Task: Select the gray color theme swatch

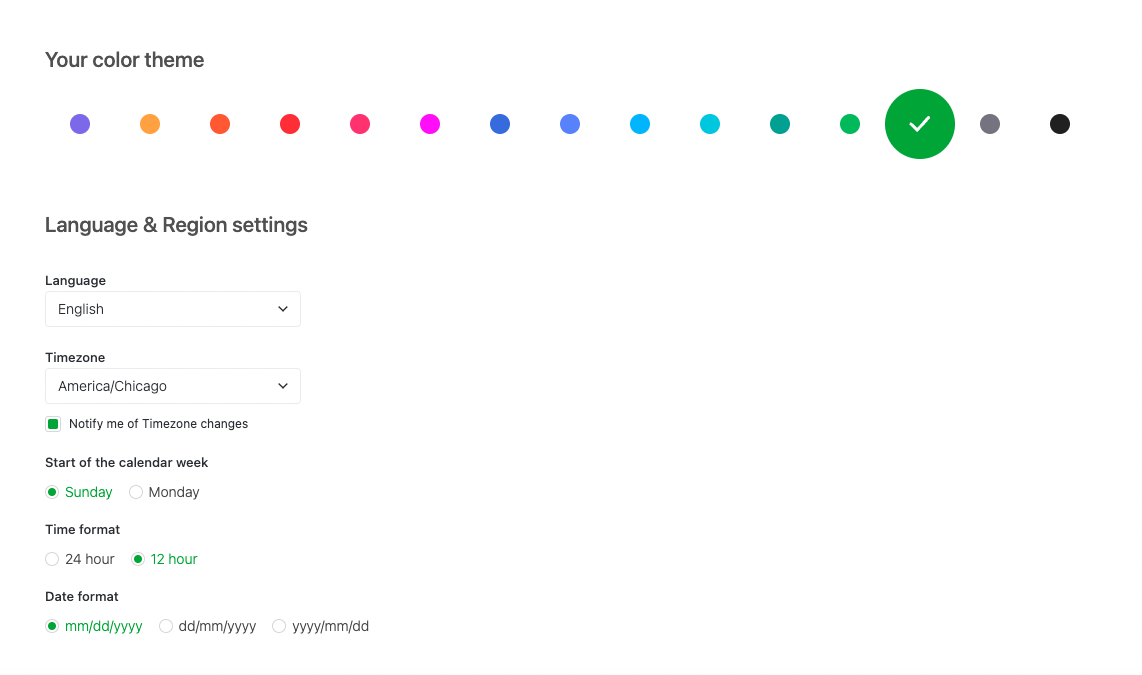Action: pyautogui.click(x=990, y=124)
